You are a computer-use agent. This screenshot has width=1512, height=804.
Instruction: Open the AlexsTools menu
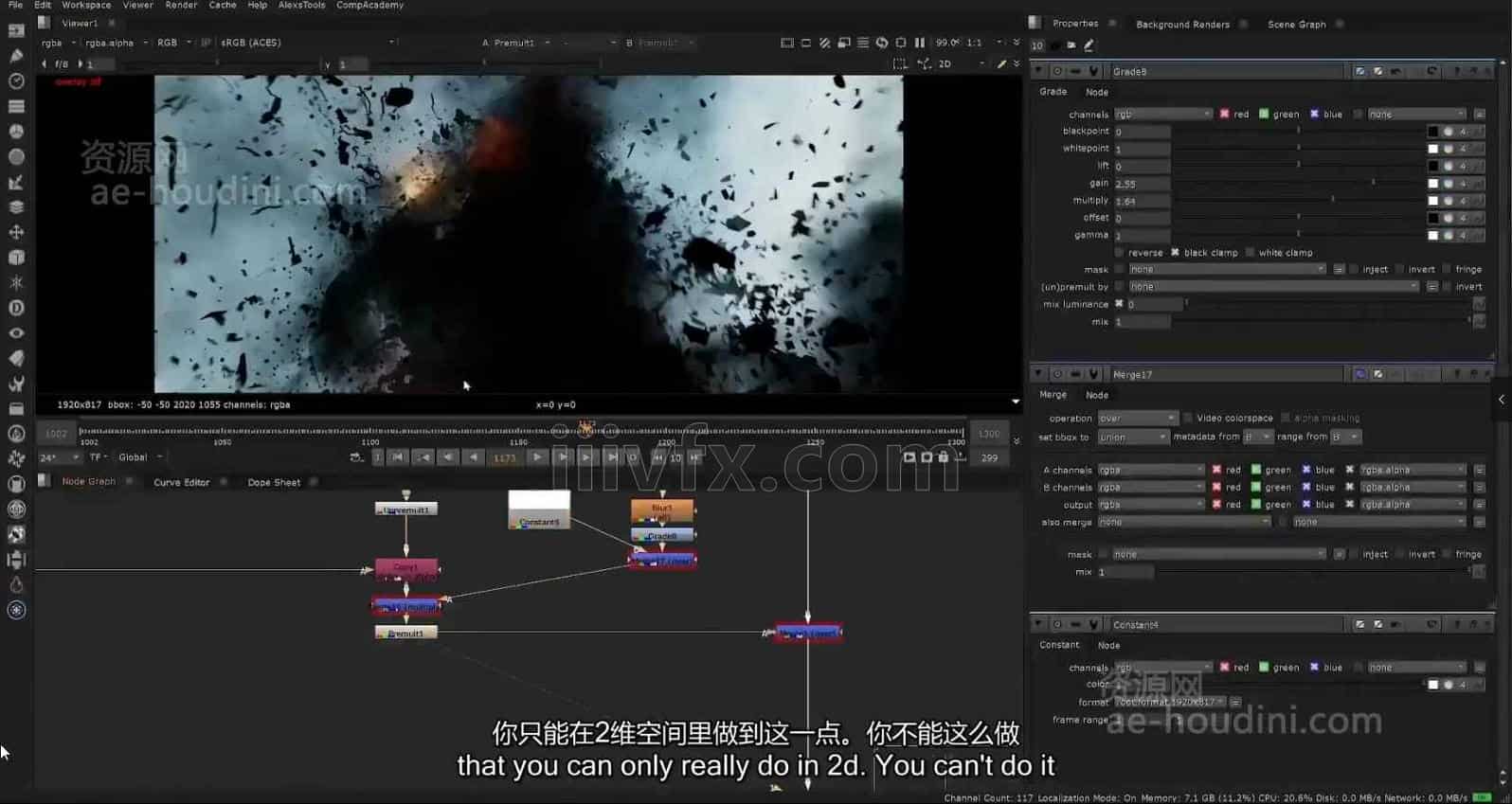pos(302,6)
